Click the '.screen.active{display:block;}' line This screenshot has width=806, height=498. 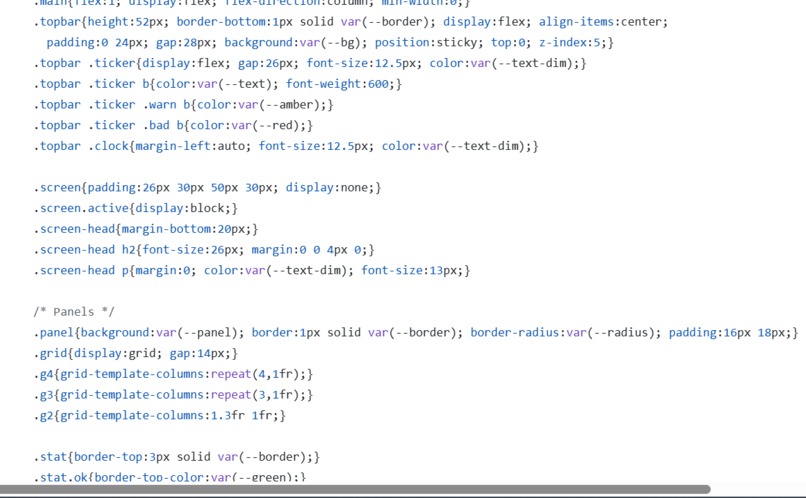(136, 208)
